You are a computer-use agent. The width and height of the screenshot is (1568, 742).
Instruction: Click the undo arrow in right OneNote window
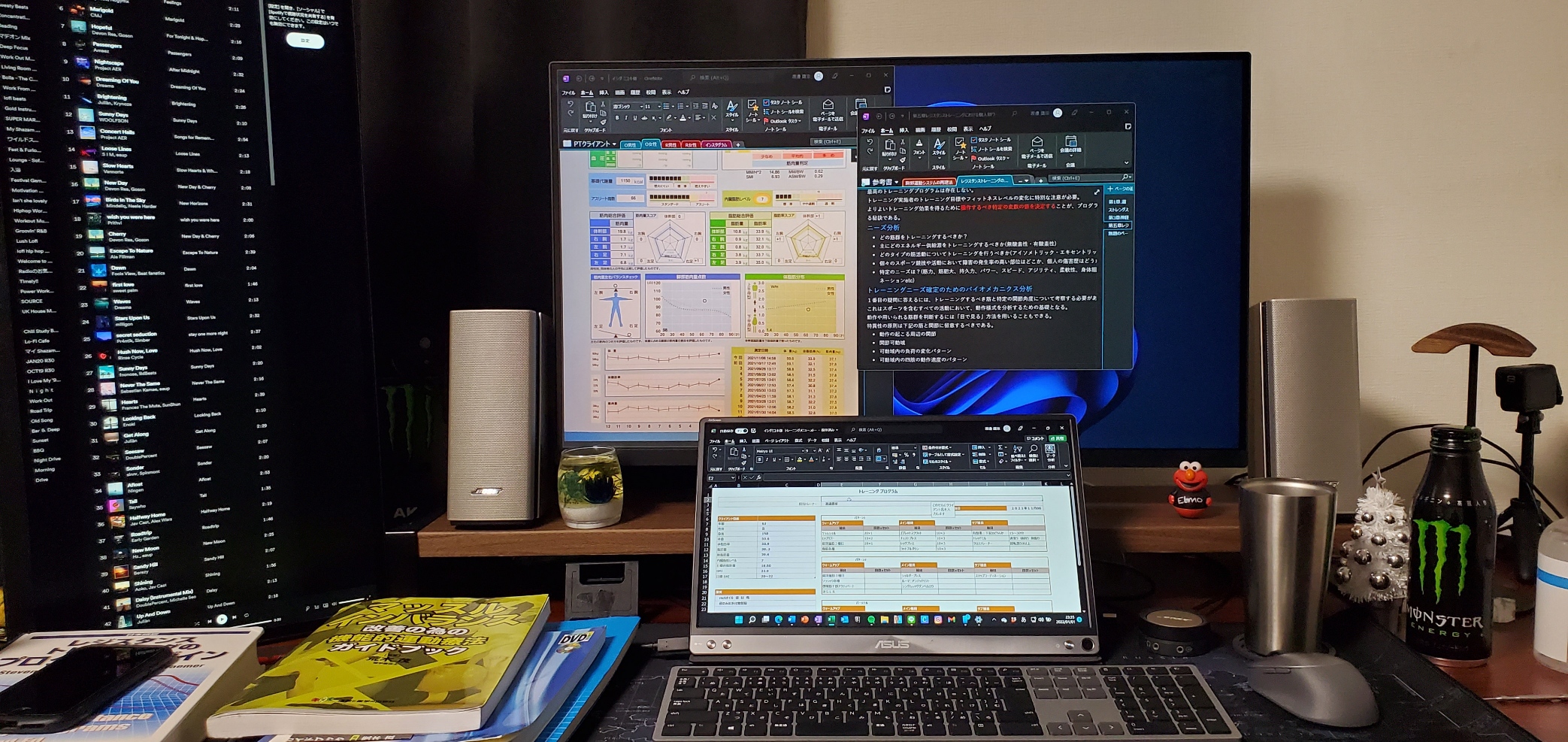click(870, 141)
